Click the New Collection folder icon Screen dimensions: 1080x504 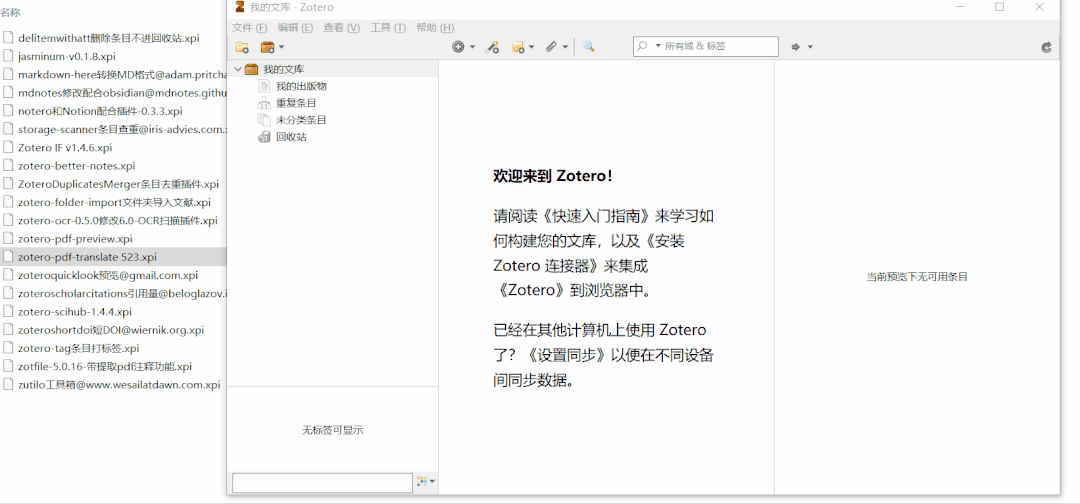coord(242,47)
